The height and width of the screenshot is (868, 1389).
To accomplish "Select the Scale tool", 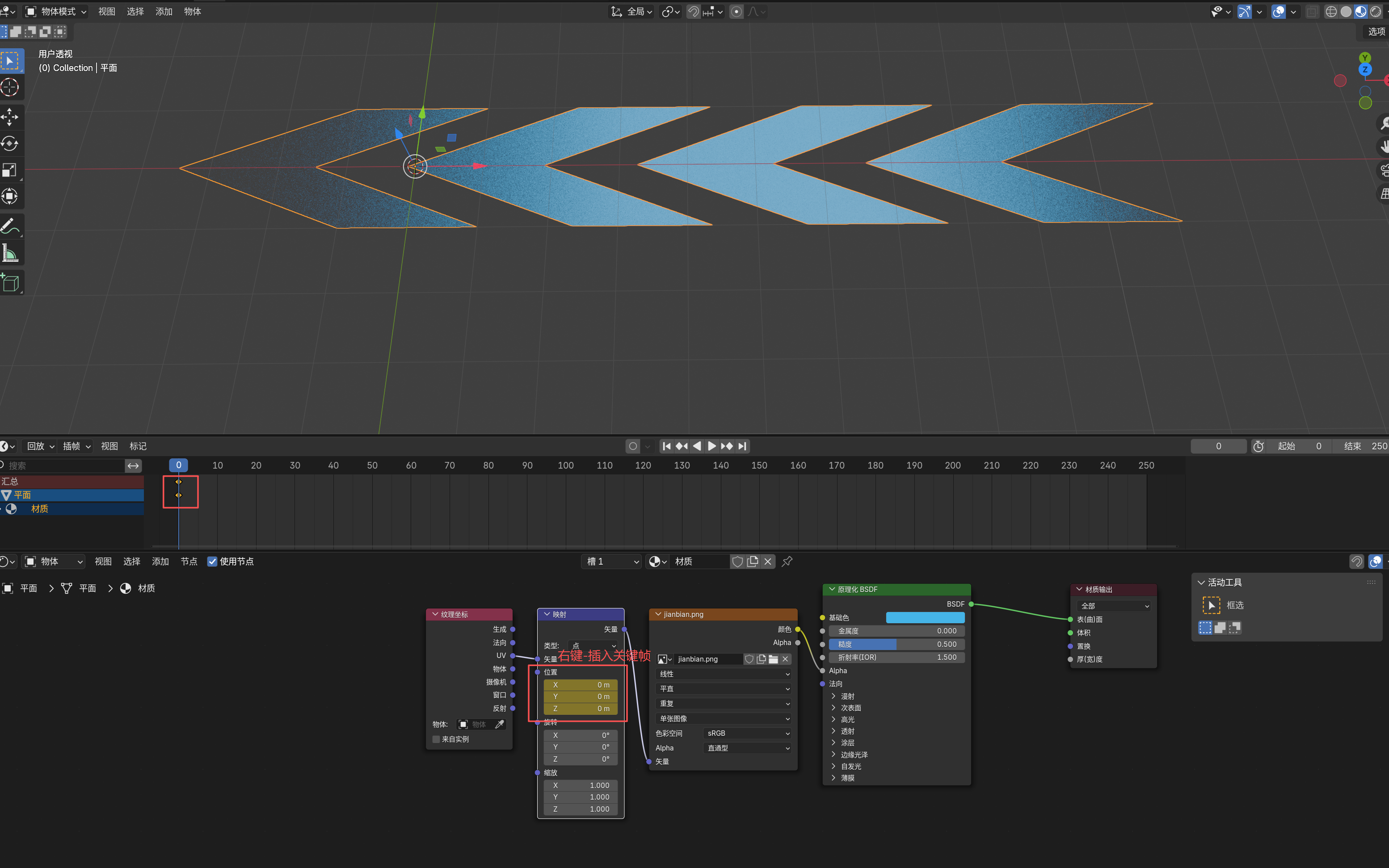I will 10,170.
